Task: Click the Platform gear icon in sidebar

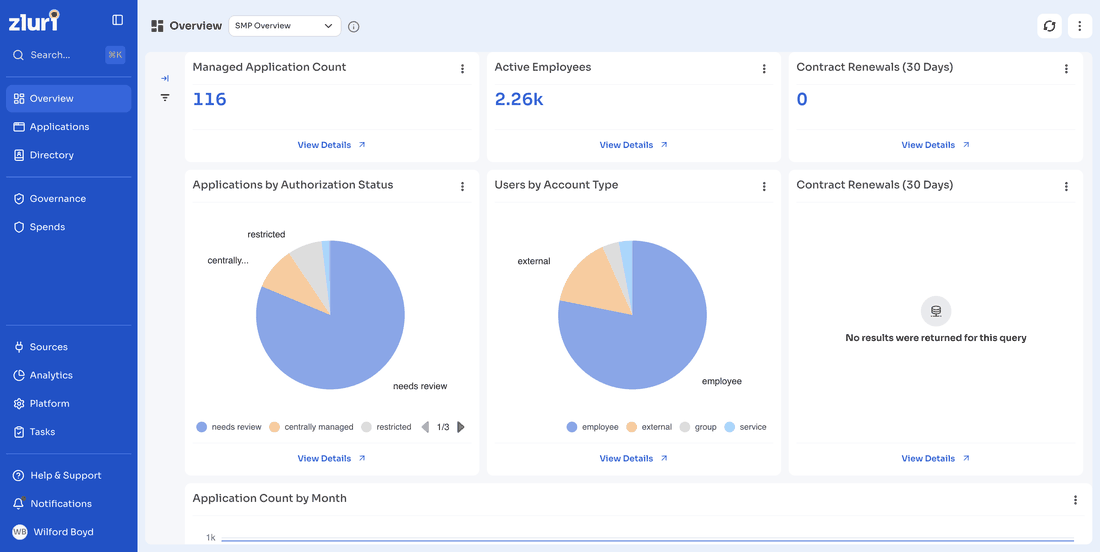Action: pos(19,404)
